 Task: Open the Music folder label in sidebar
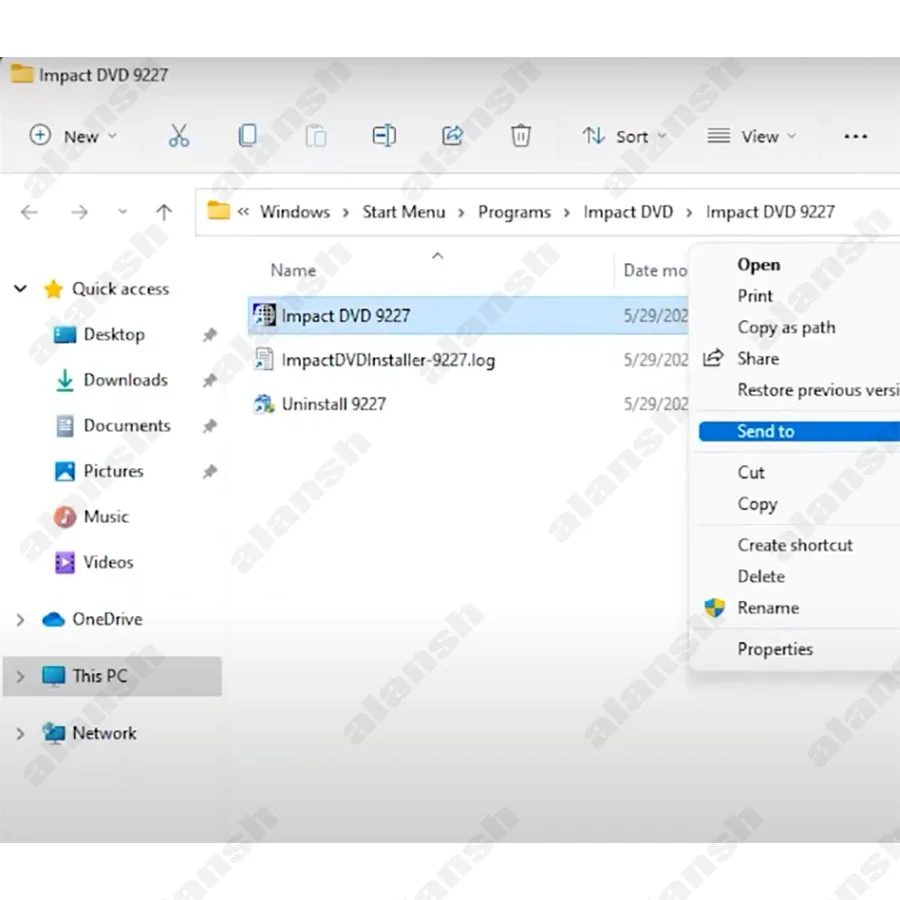[x=106, y=517]
